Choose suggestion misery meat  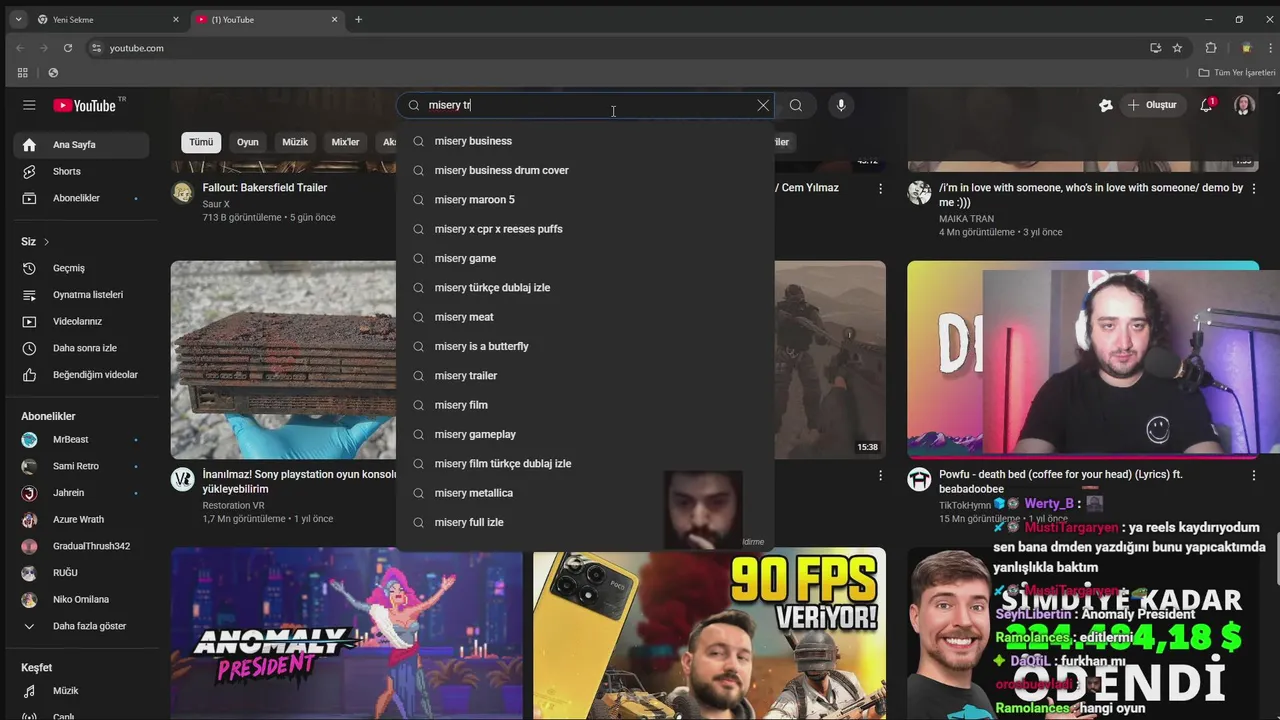point(585,317)
